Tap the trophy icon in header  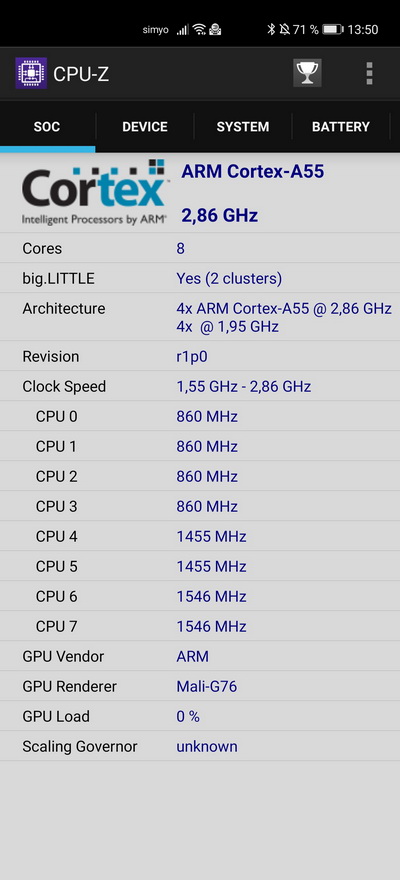tap(307, 73)
